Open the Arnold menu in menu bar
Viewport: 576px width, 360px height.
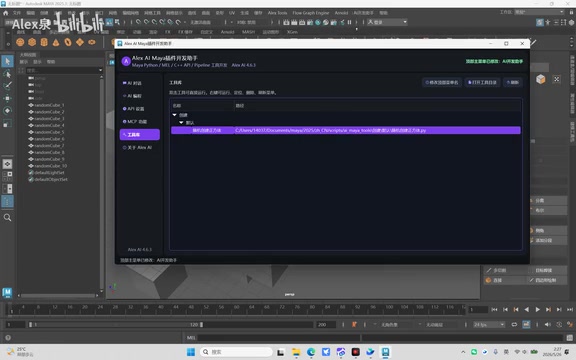click(x=341, y=13)
